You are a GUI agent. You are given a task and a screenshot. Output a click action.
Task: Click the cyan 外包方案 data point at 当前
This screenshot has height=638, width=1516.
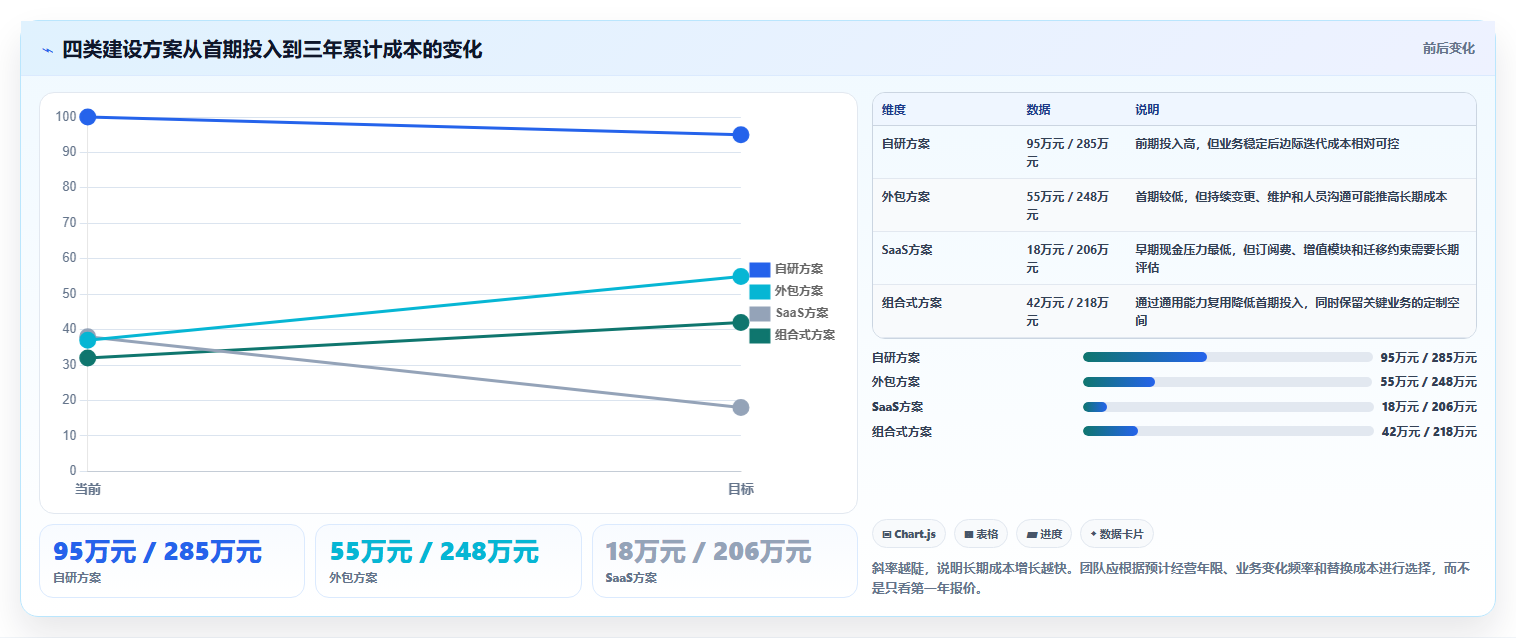[88, 341]
